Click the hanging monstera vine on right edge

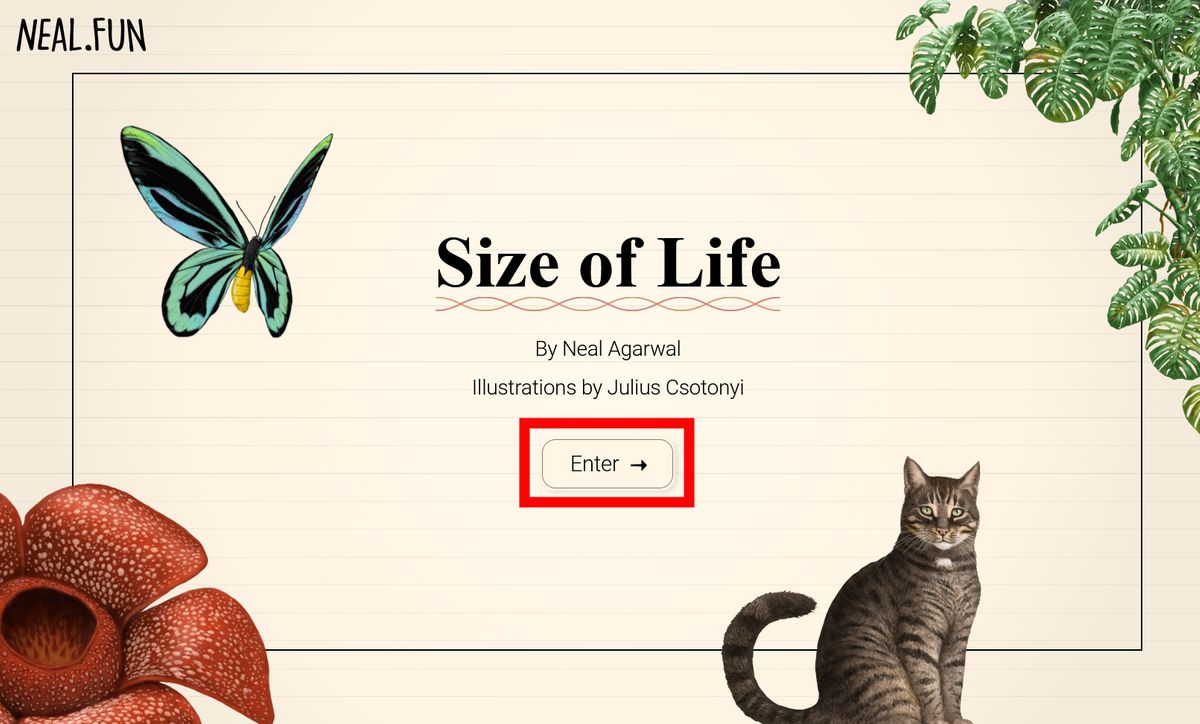click(1160, 250)
